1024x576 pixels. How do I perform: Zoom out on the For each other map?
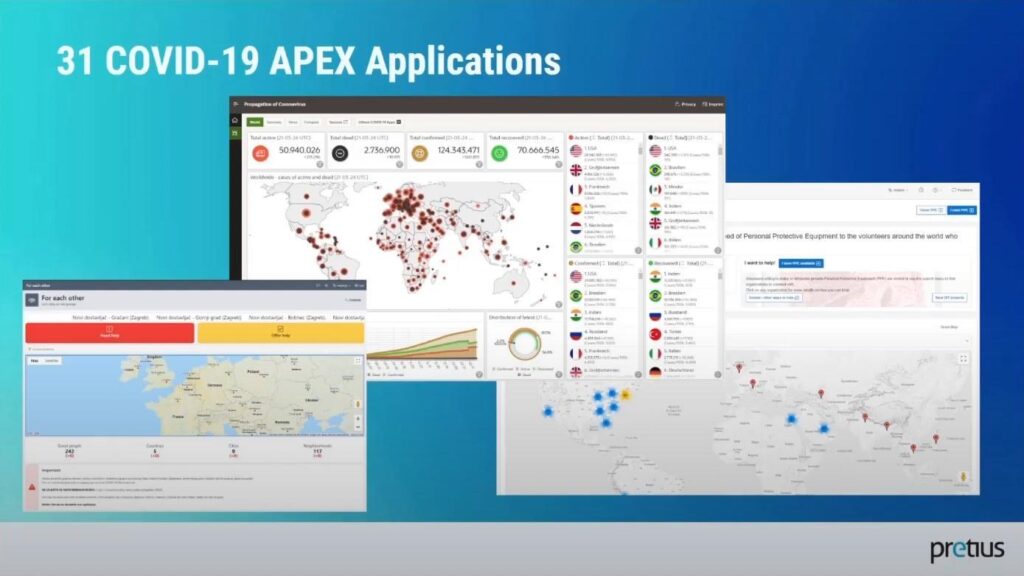tap(358, 427)
